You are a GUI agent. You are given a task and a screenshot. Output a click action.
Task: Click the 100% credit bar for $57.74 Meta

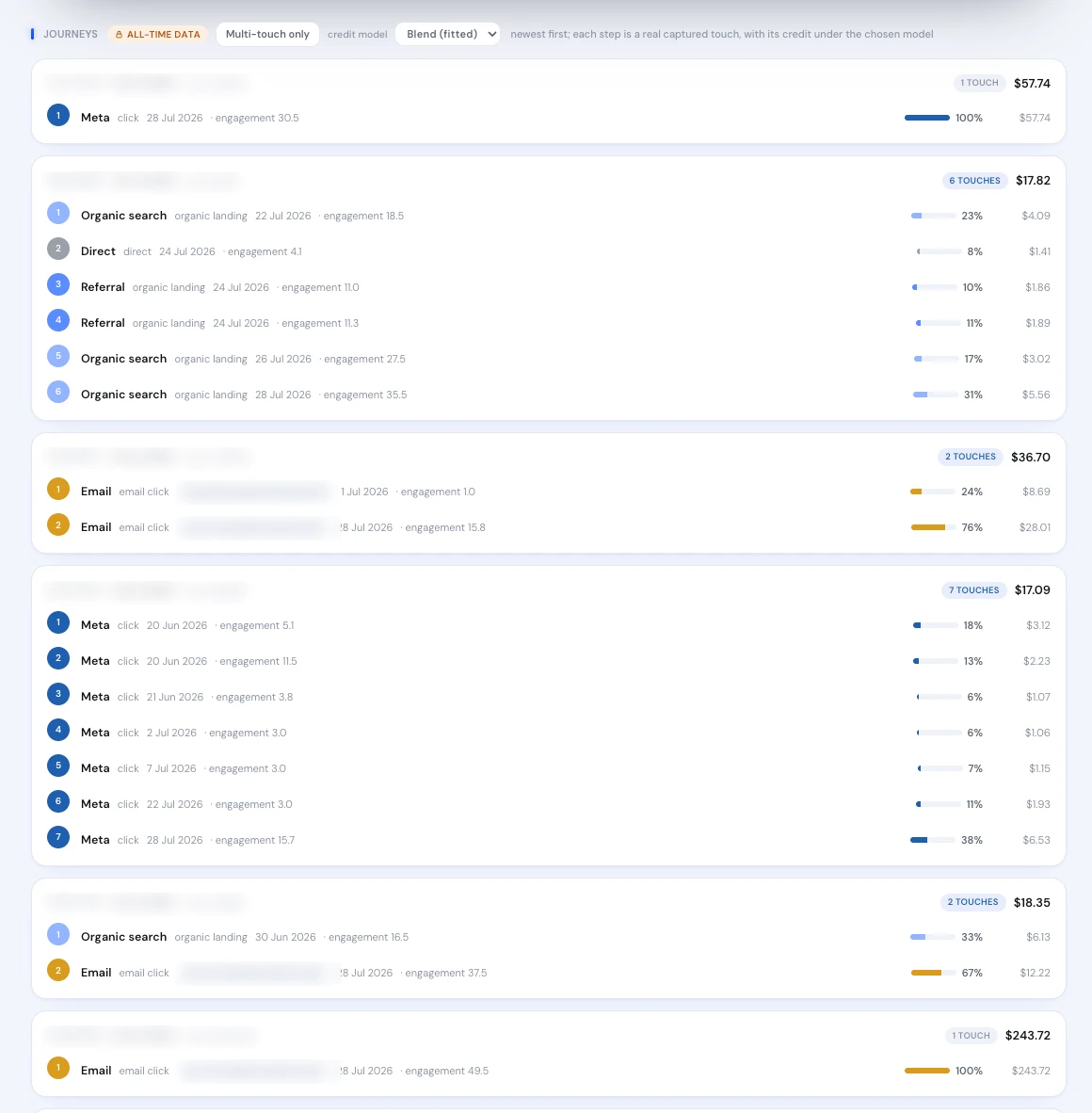926,118
